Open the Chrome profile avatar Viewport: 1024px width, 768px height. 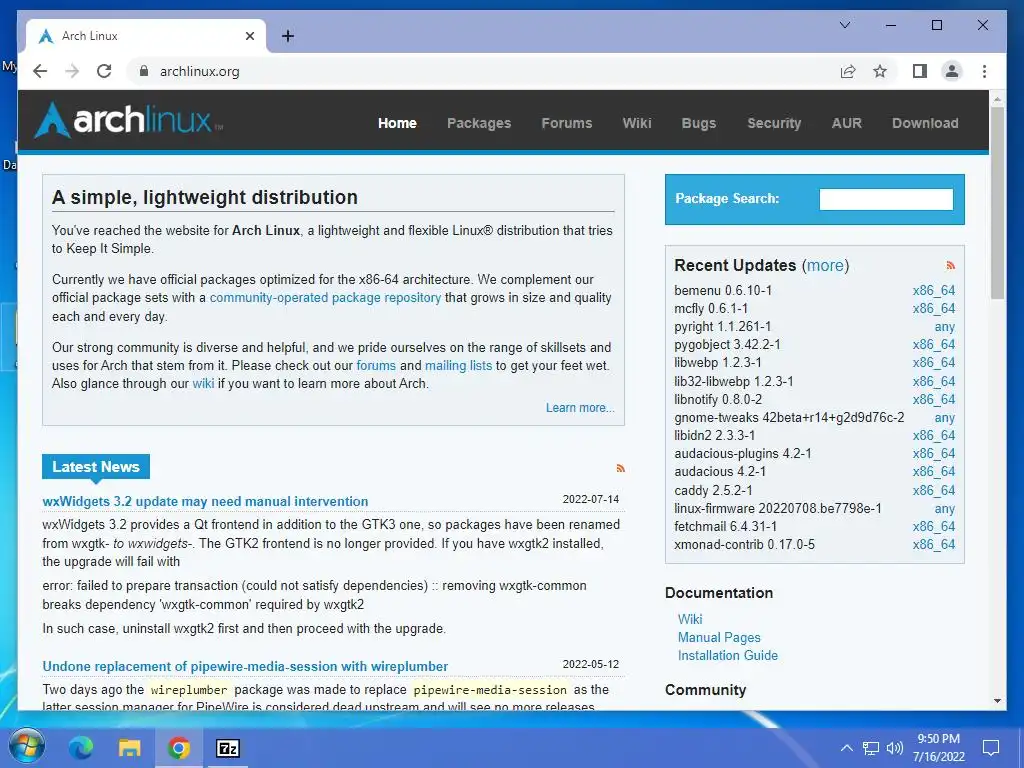(952, 71)
